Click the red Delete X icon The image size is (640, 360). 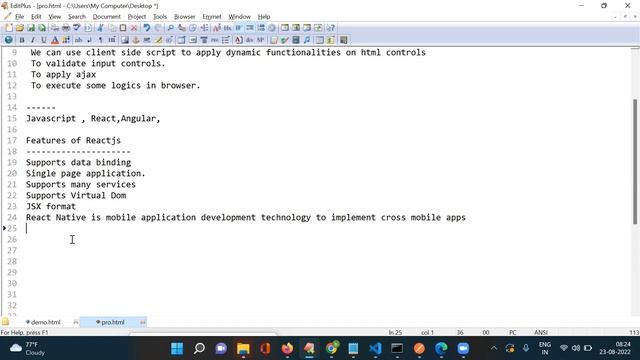[134, 28]
